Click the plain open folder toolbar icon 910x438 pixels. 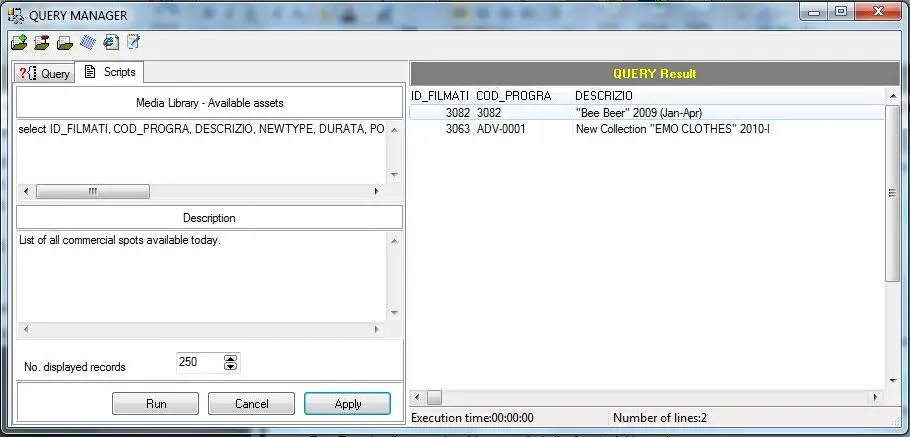point(64,42)
